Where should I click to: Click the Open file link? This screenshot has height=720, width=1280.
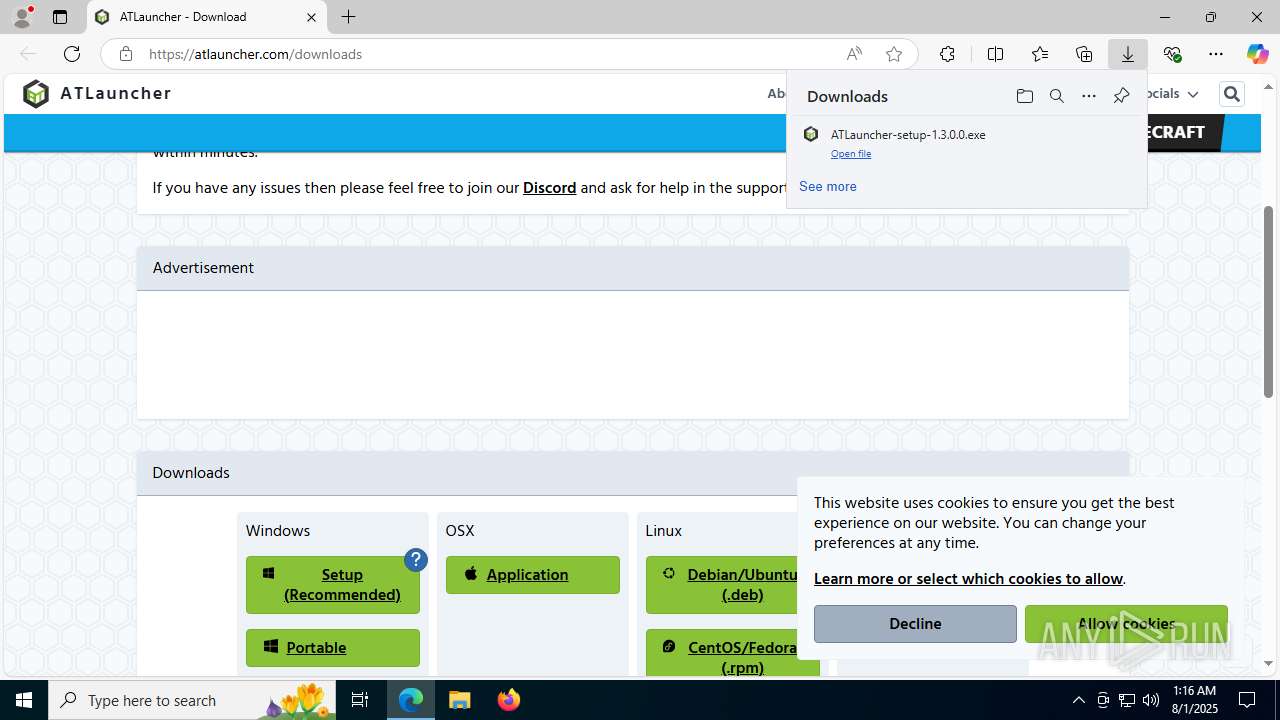[x=851, y=154]
